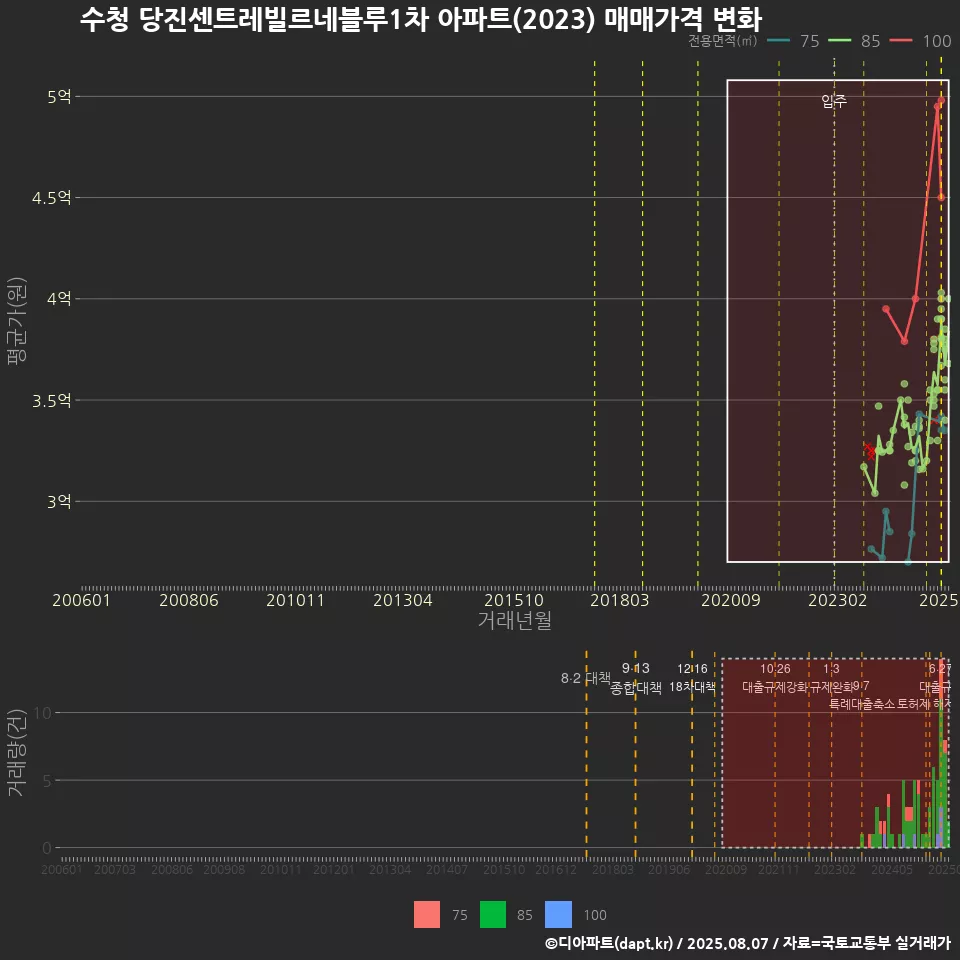Screen dimensions: 960x960
Task: Click the 12·16 18차대책 policy label
Action: coord(692,678)
